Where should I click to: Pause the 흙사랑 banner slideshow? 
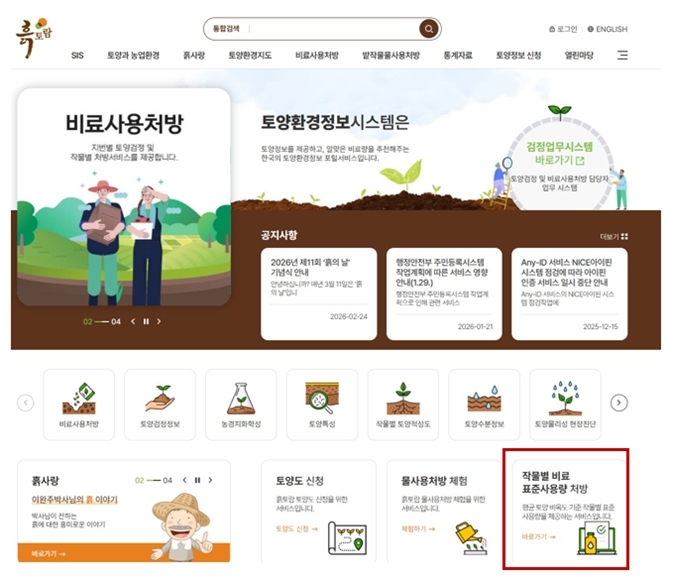(197, 480)
